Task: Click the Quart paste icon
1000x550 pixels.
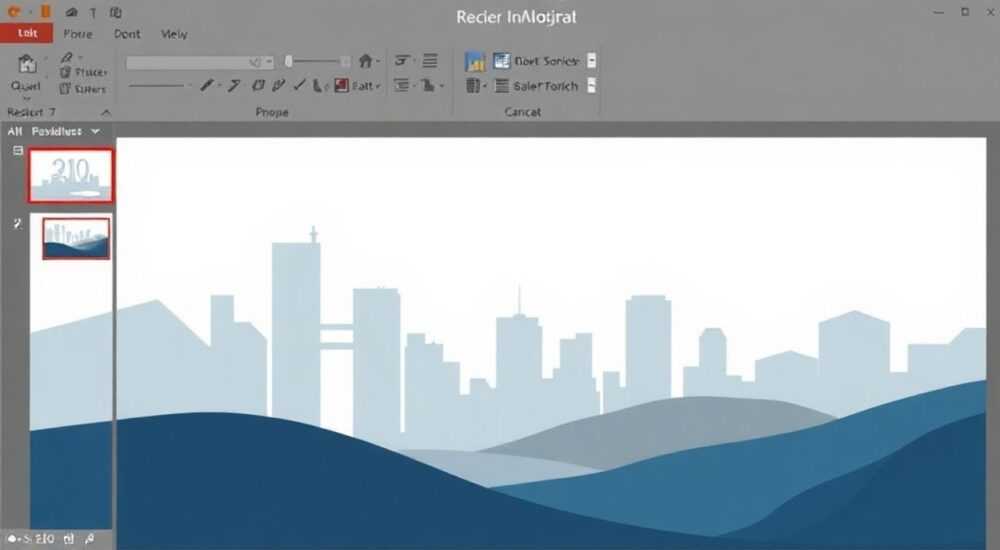Action: [27, 64]
